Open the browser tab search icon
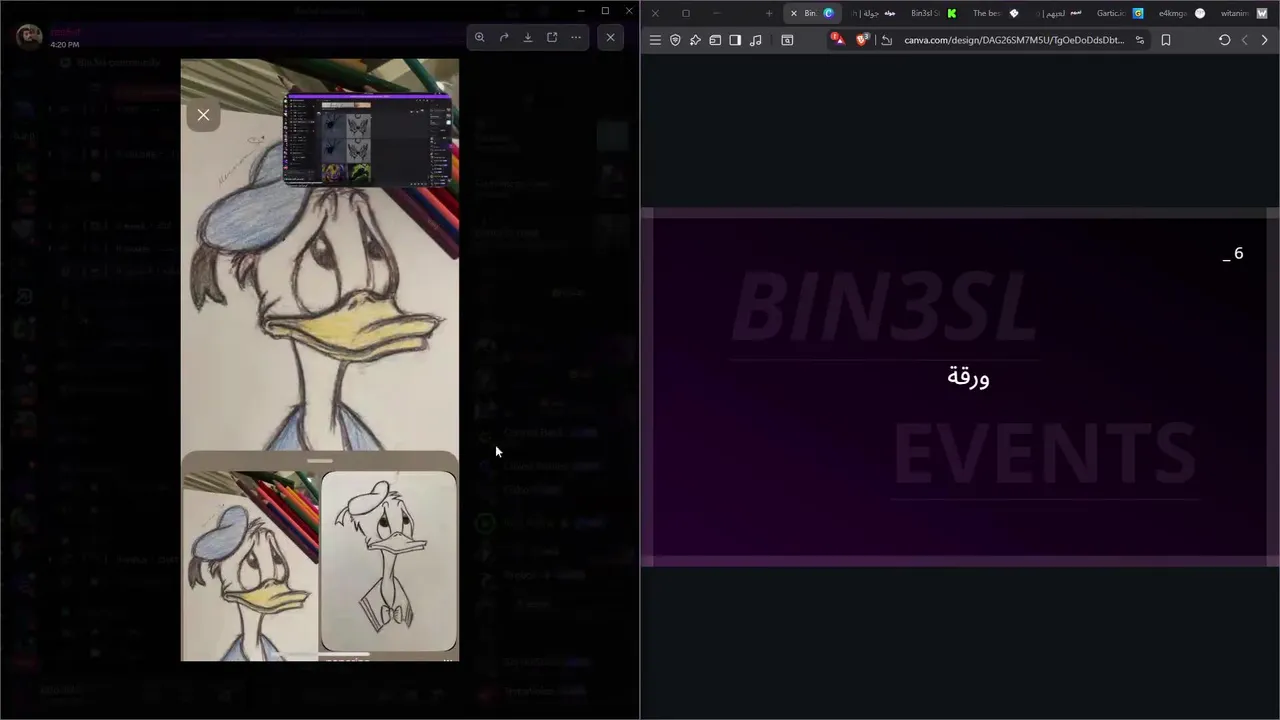 [x=787, y=40]
